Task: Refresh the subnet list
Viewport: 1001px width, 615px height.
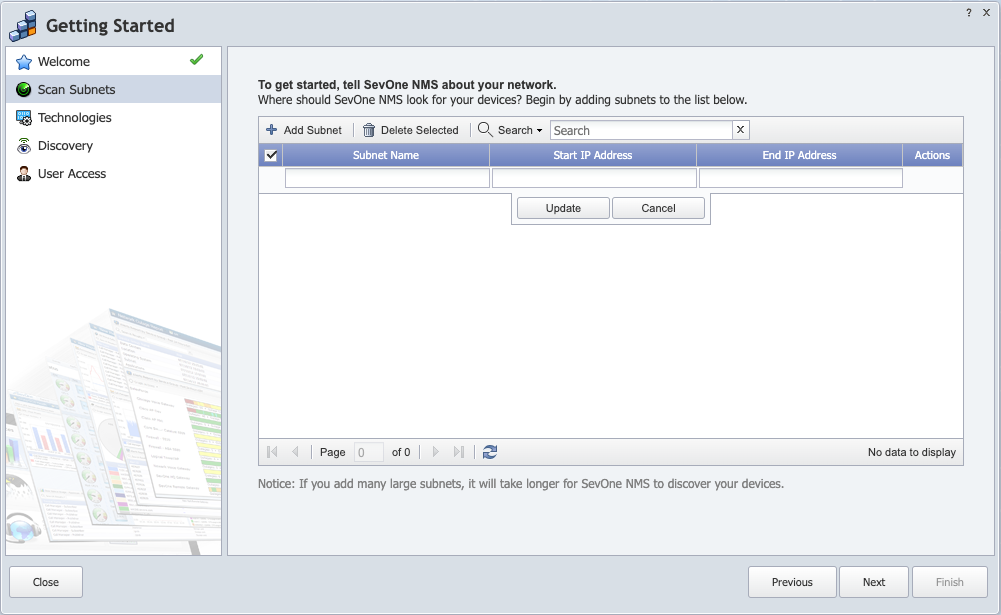Action: click(490, 452)
